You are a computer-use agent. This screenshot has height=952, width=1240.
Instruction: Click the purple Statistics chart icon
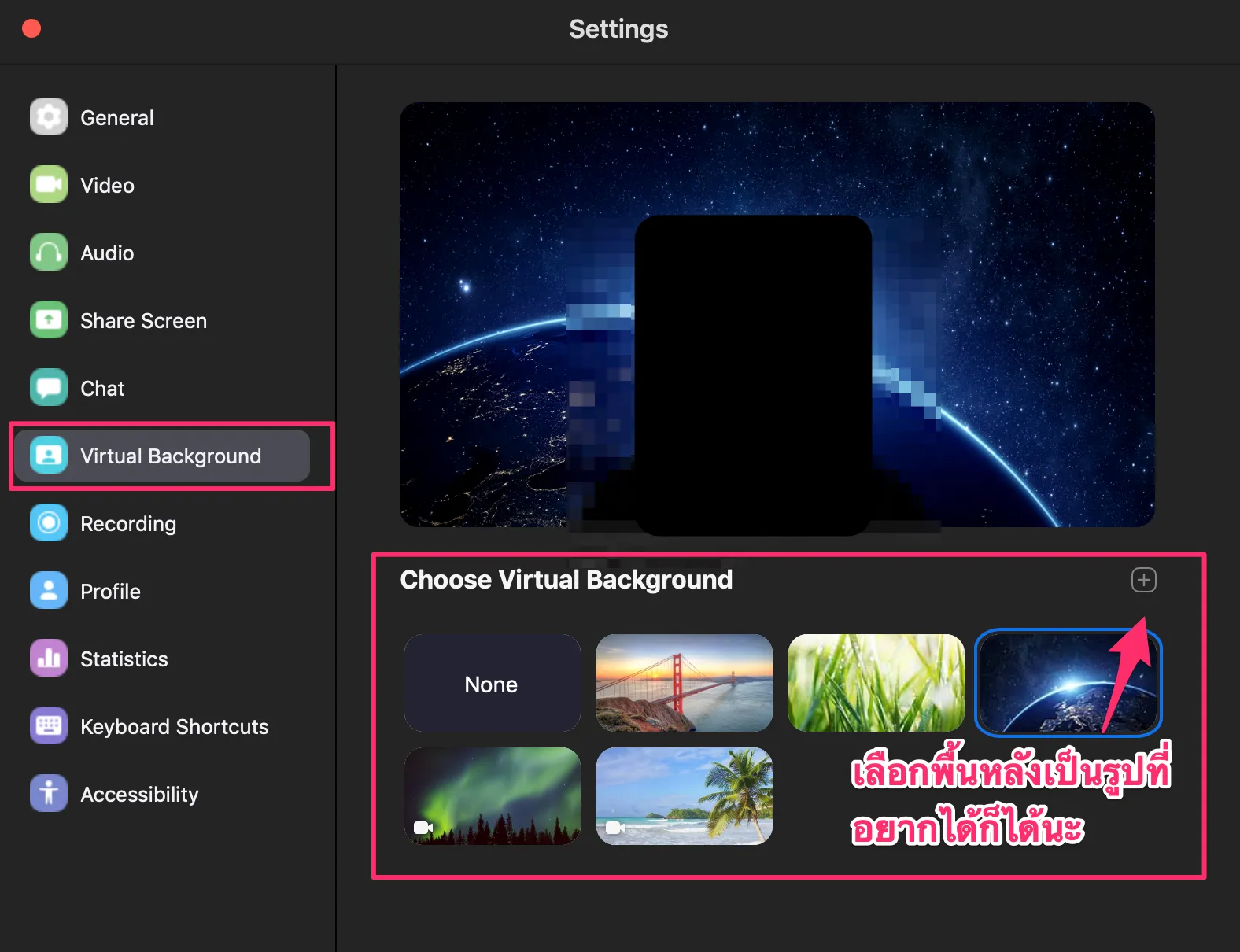pos(49,659)
